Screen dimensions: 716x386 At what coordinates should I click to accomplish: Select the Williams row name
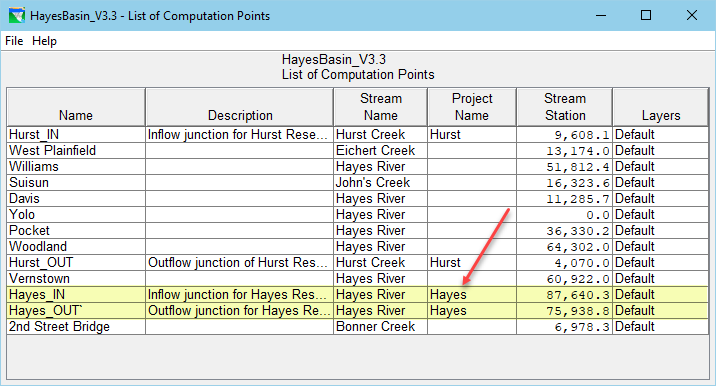[x=76, y=167]
